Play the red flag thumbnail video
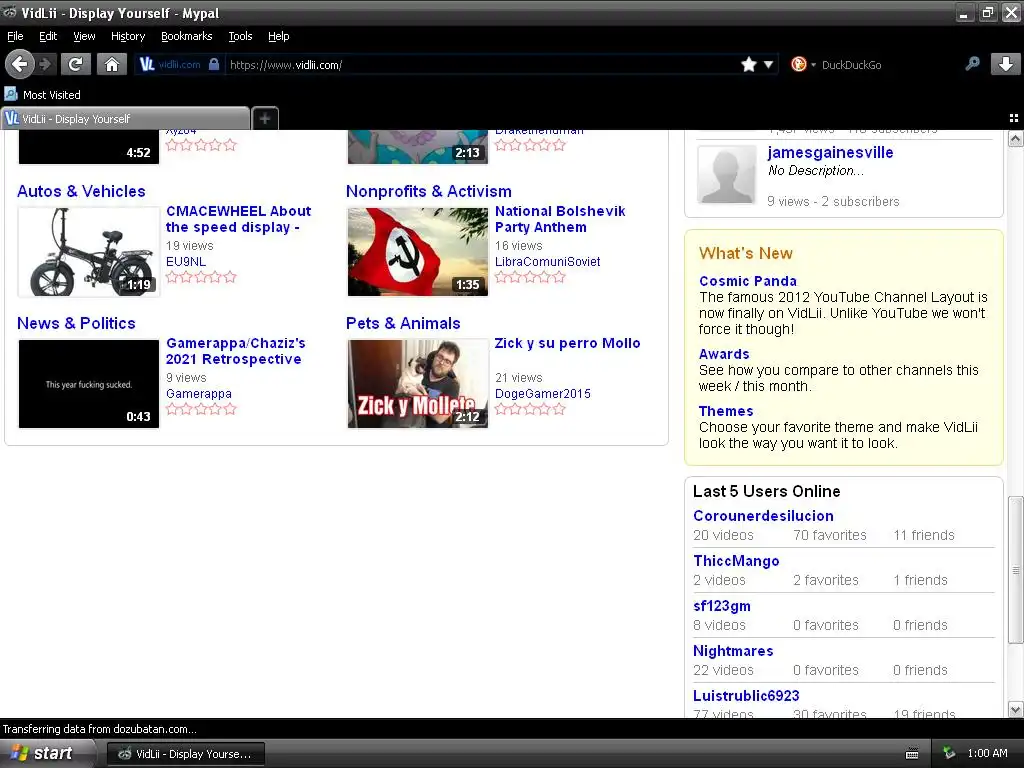Viewport: 1024px width, 768px height. 417,251
